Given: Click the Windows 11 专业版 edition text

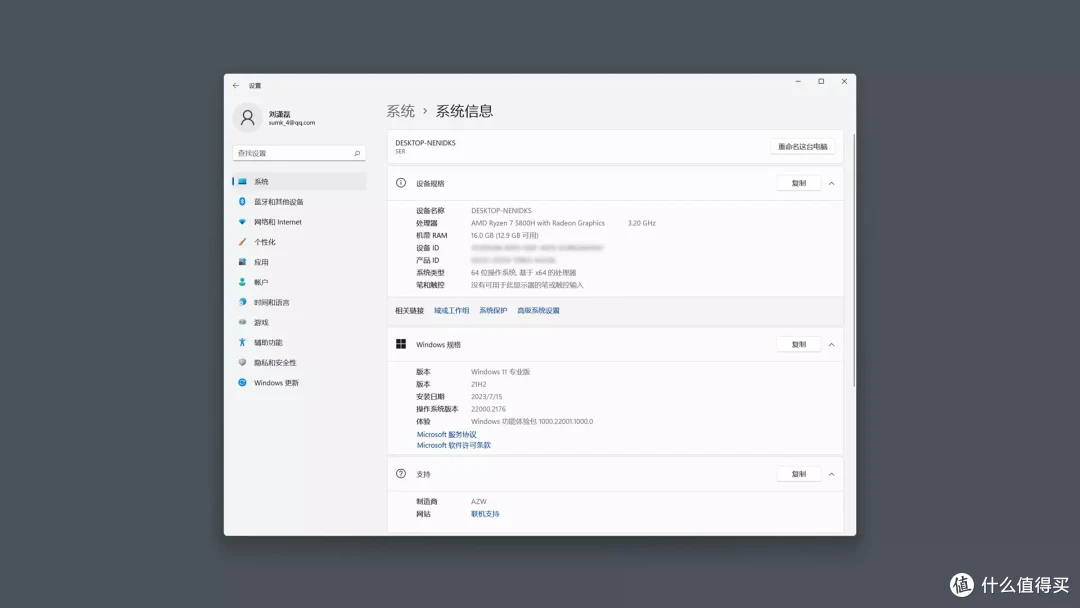Looking at the screenshot, I should pos(500,372).
